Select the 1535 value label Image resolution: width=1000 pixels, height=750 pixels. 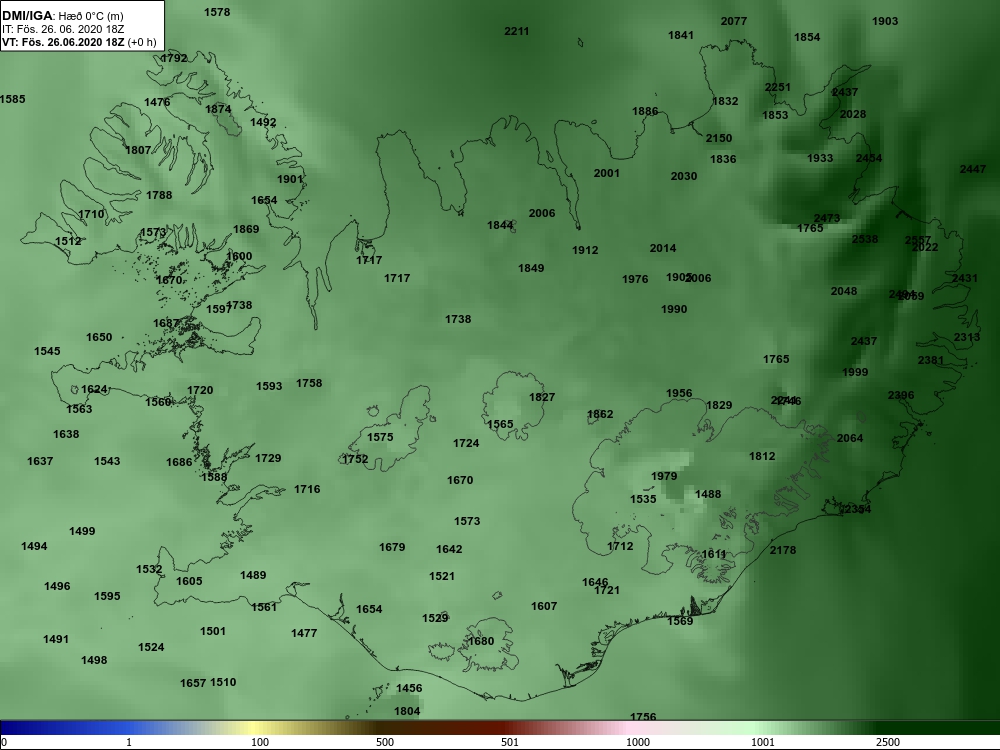(x=643, y=499)
